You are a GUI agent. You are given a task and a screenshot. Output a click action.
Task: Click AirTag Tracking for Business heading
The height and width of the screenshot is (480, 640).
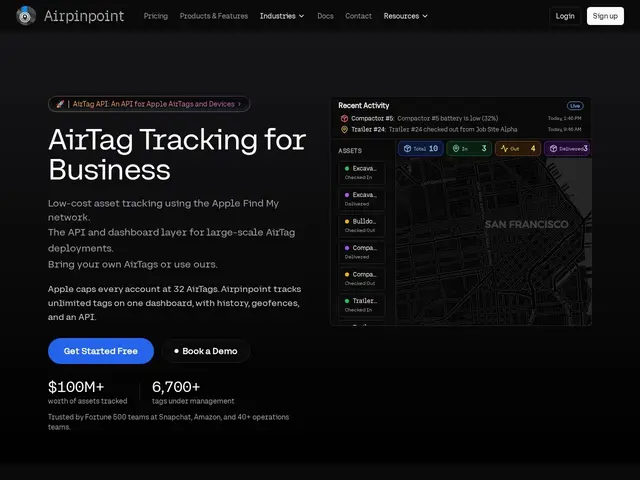(177, 154)
